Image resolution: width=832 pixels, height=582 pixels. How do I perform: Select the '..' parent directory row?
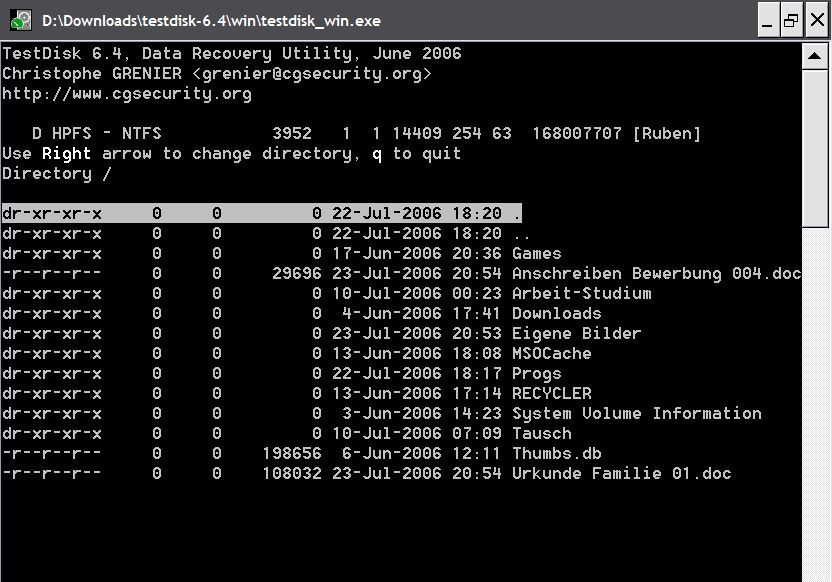click(265, 233)
